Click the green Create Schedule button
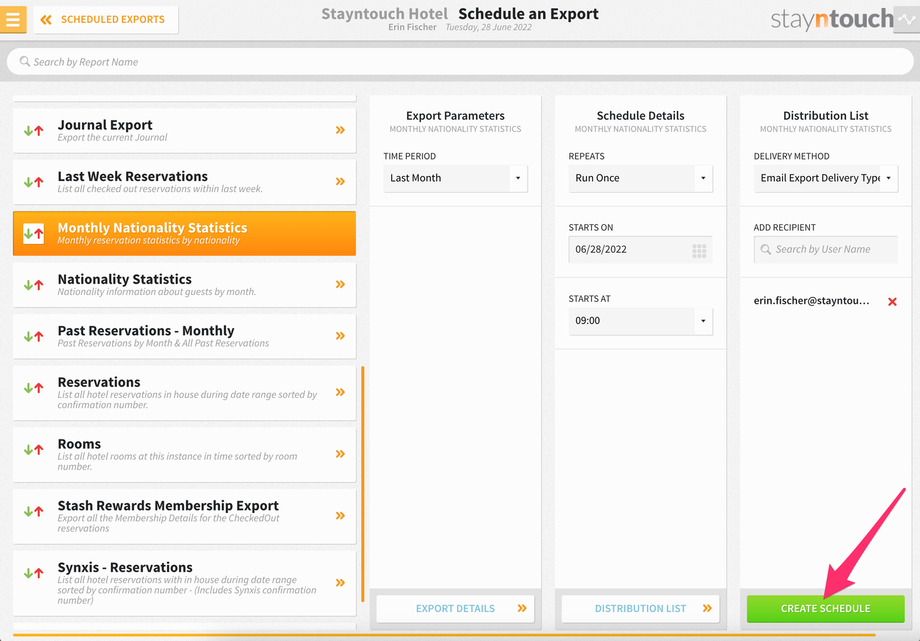This screenshot has width=920, height=641. [x=826, y=609]
